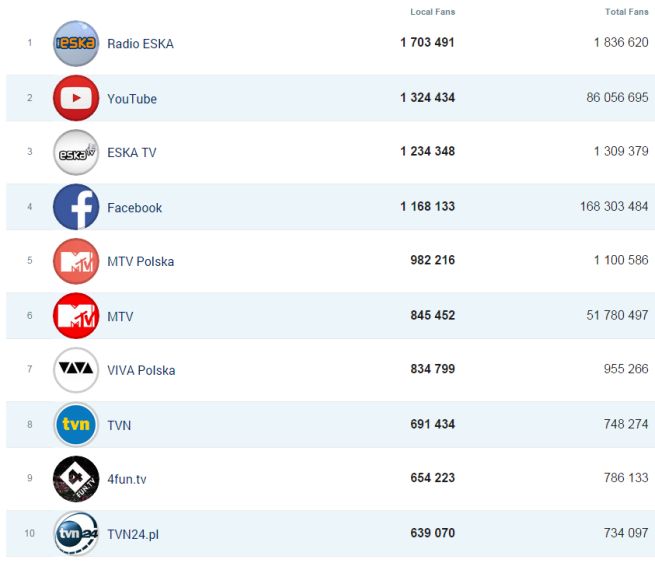Click the TVN24.pl logo icon
655x563 pixels.
tap(76, 534)
